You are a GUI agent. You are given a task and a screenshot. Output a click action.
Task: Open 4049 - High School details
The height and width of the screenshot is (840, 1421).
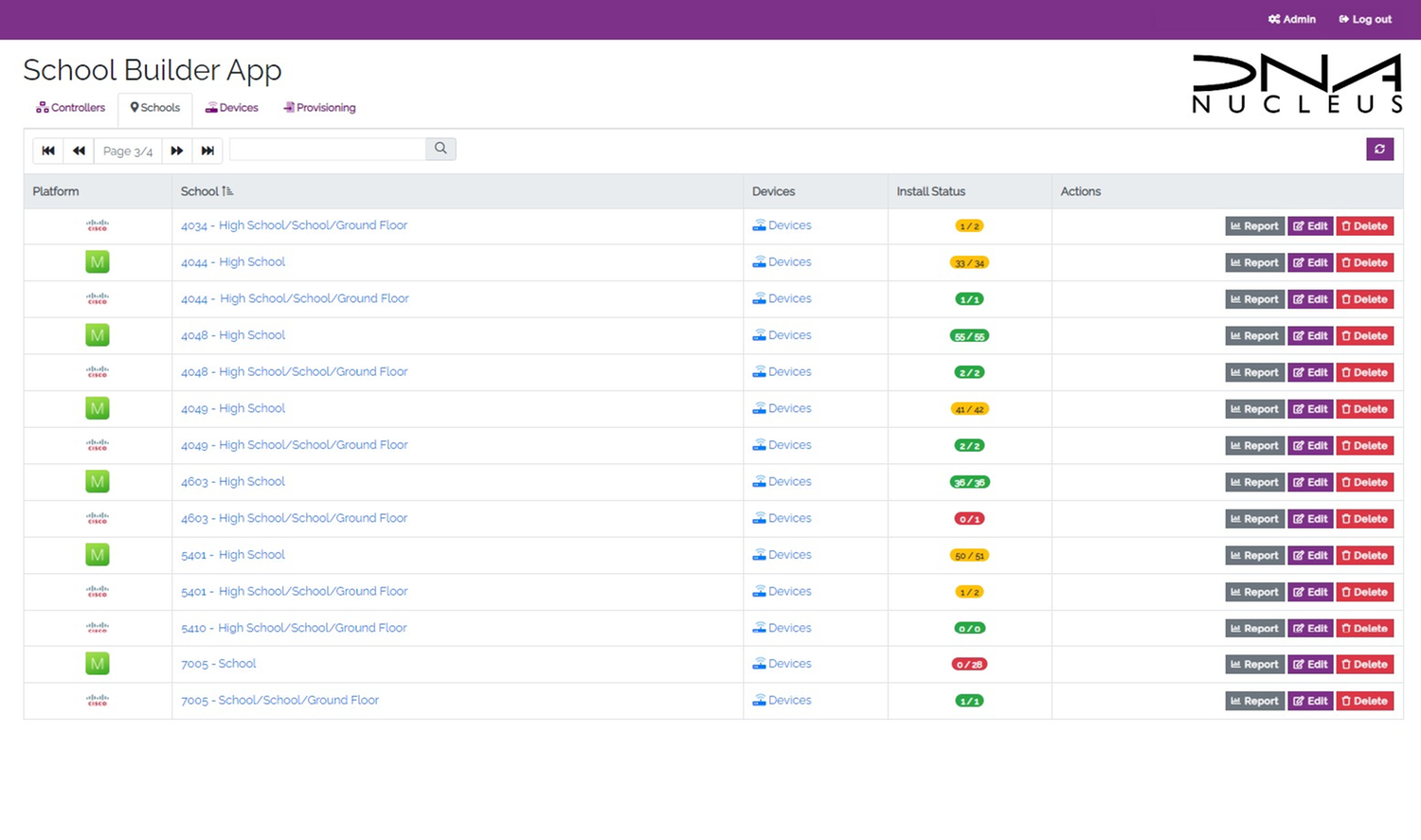(x=232, y=408)
